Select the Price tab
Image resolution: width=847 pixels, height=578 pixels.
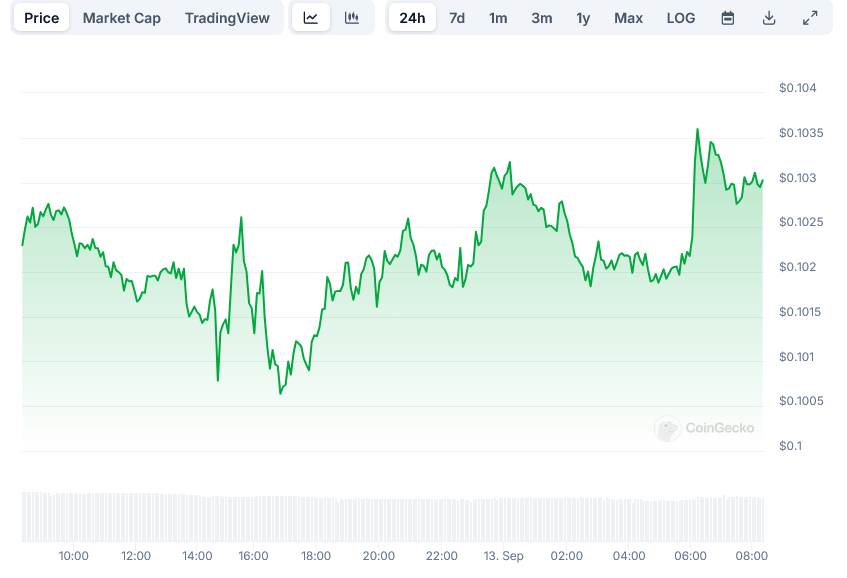pyautogui.click(x=42, y=18)
